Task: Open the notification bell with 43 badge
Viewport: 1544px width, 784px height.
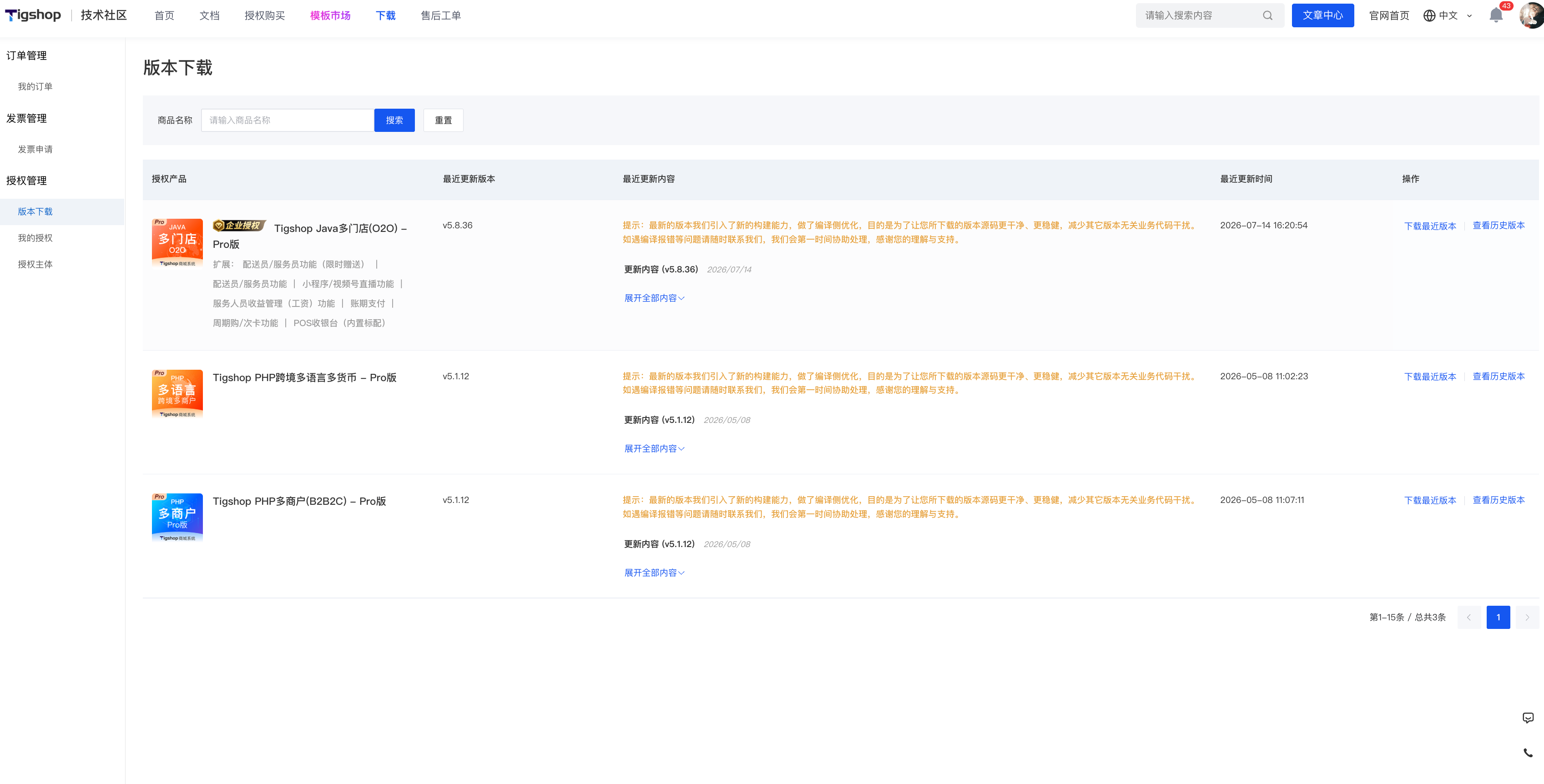Action: click(1496, 15)
